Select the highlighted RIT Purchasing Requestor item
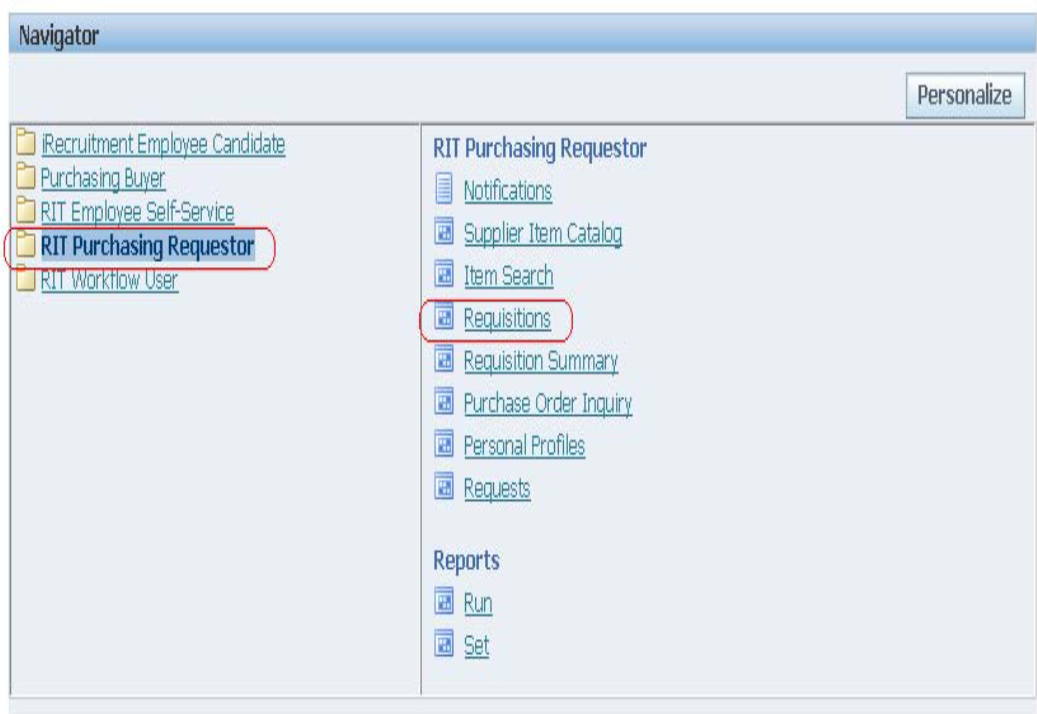Viewport: 1037px width, 714px height. coord(147,246)
